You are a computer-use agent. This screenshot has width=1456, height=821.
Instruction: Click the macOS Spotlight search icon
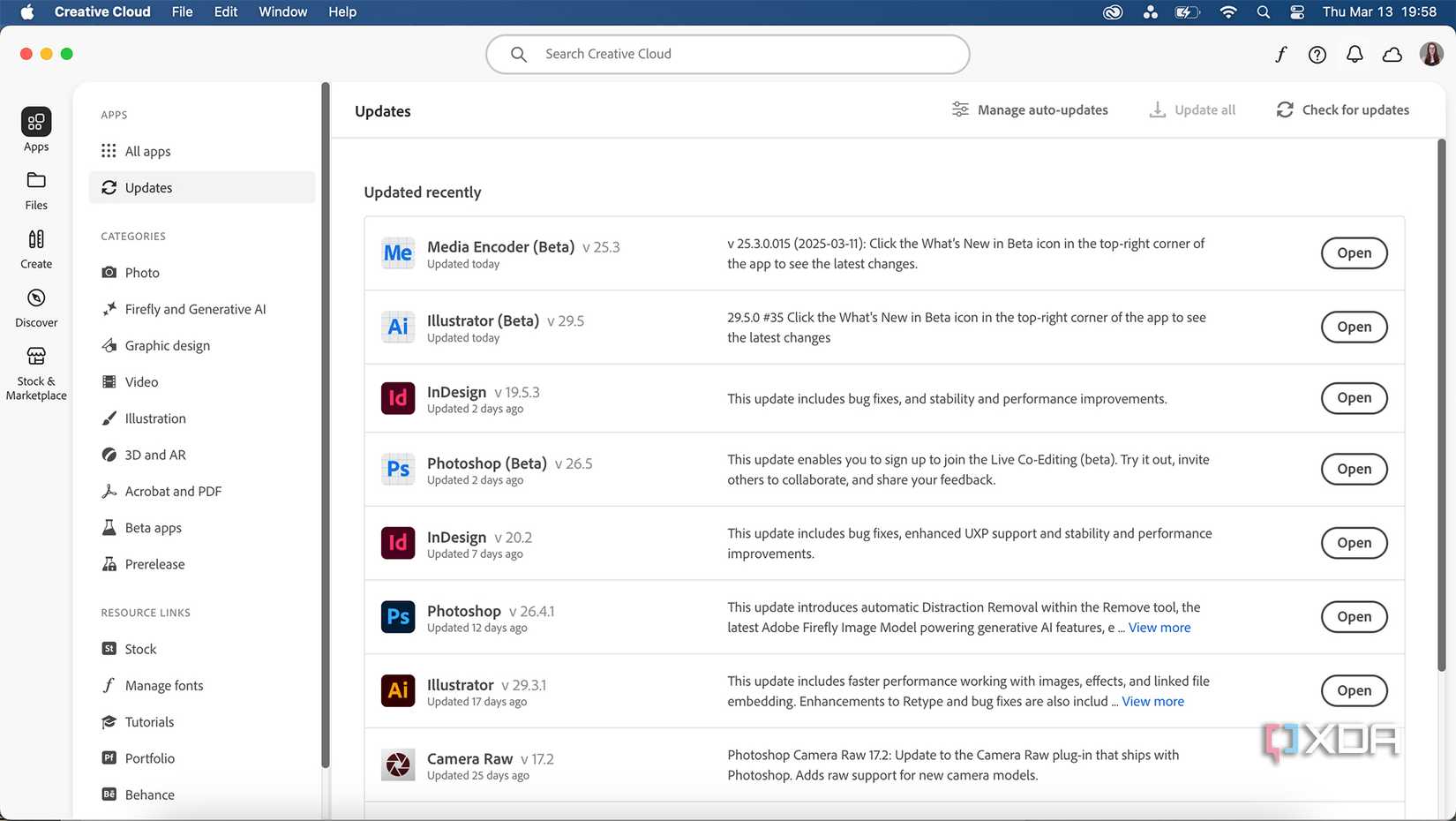[1264, 12]
